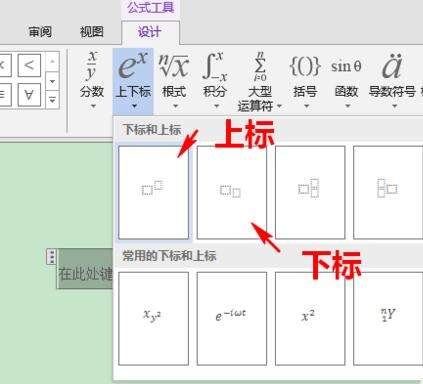Insert the x squared common script

click(310, 318)
